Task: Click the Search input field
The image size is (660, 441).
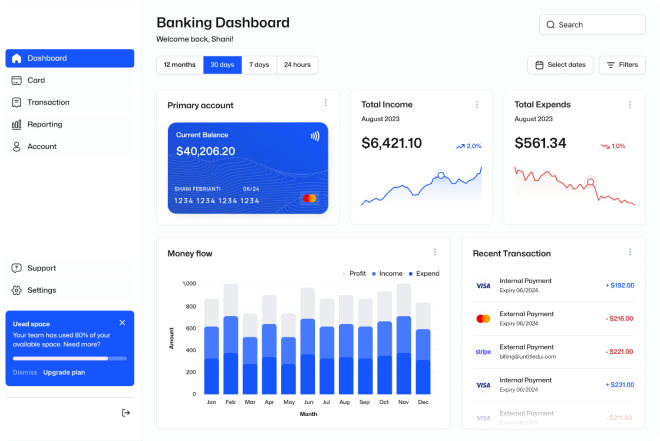Action: tap(592, 24)
